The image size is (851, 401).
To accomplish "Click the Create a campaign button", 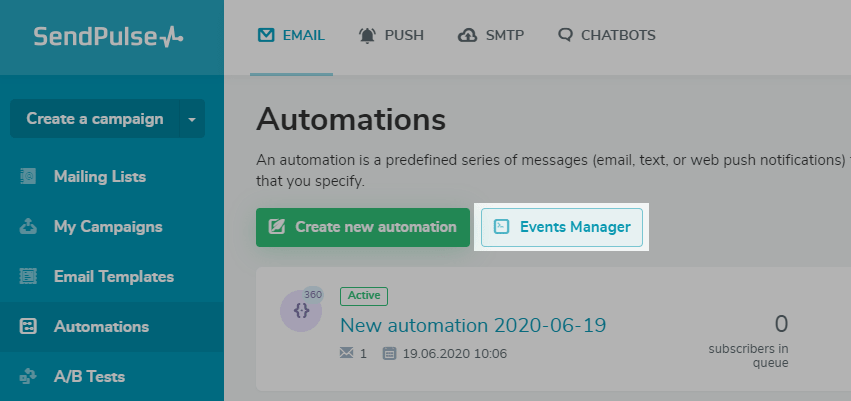I will click(94, 119).
